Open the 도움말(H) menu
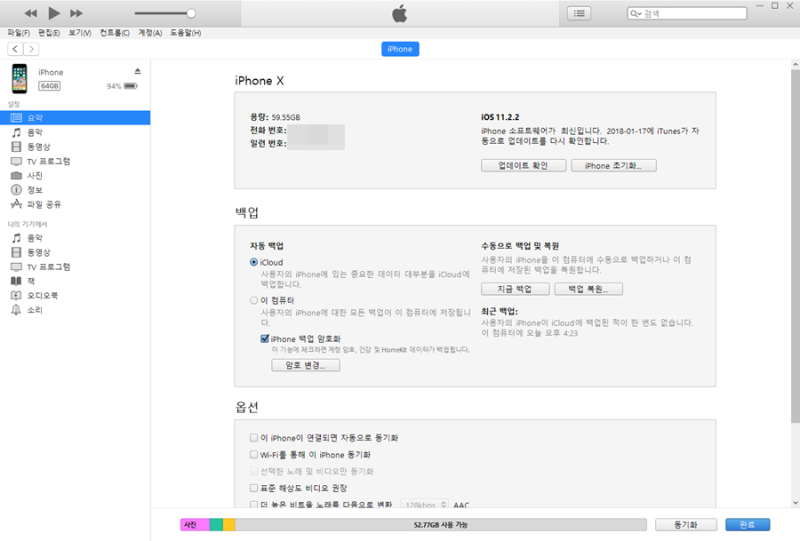Image resolution: width=800 pixels, height=541 pixels. [x=185, y=33]
